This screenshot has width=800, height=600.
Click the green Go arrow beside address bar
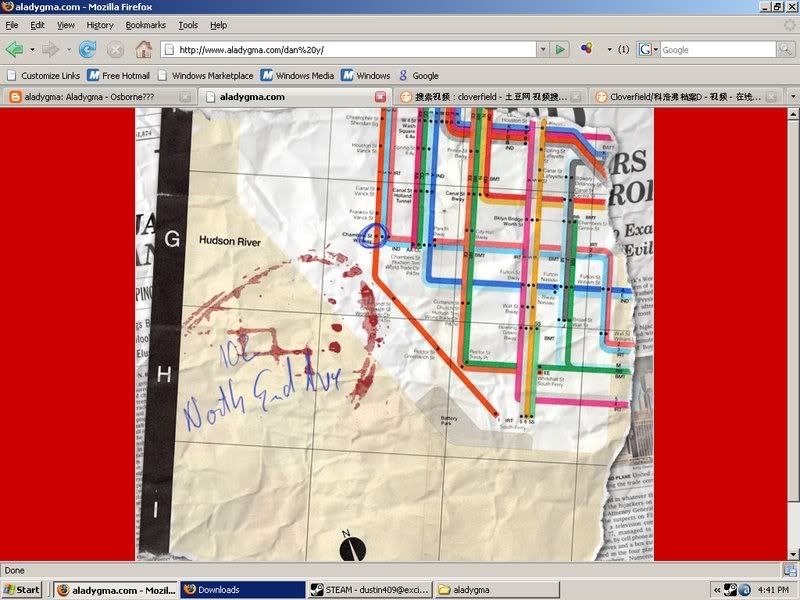click(x=561, y=49)
